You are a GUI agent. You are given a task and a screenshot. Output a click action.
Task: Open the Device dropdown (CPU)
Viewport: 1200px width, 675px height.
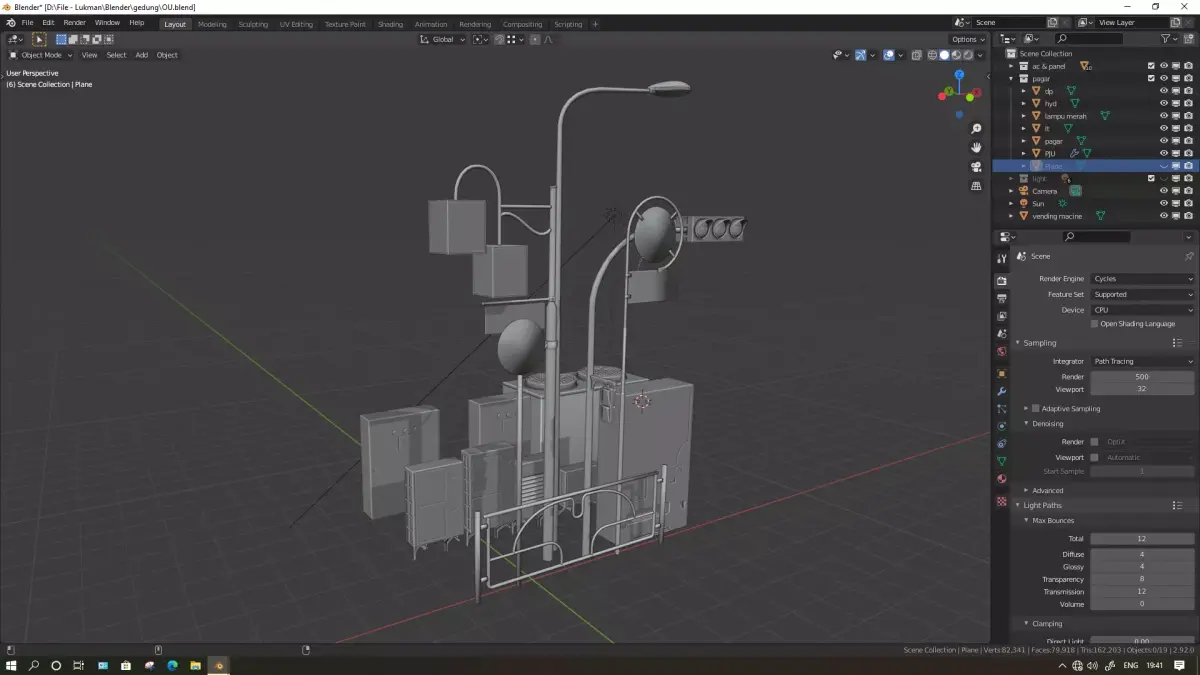[x=1142, y=310]
